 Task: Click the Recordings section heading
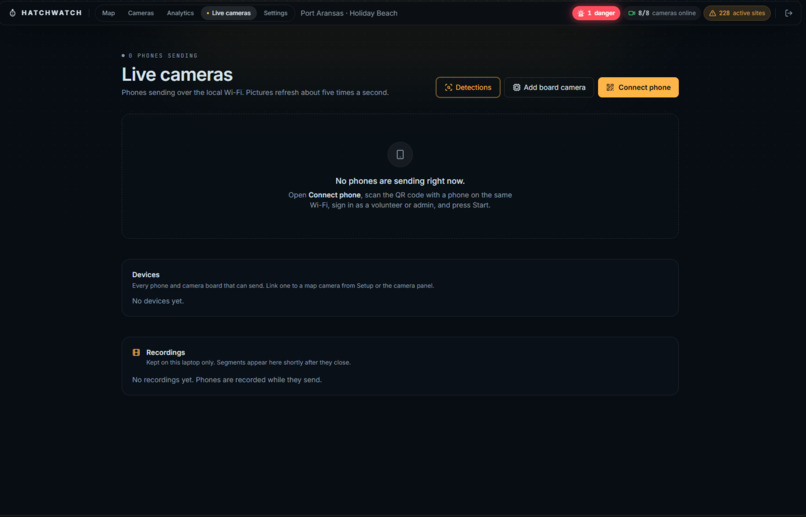pos(166,353)
